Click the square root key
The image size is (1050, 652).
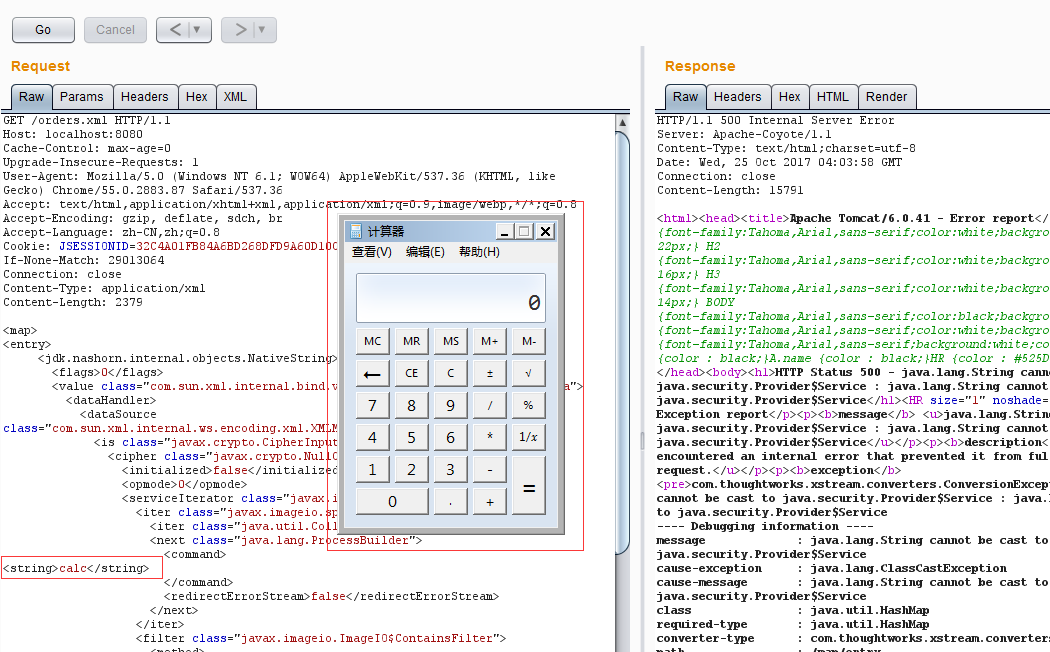tap(529, 374)
